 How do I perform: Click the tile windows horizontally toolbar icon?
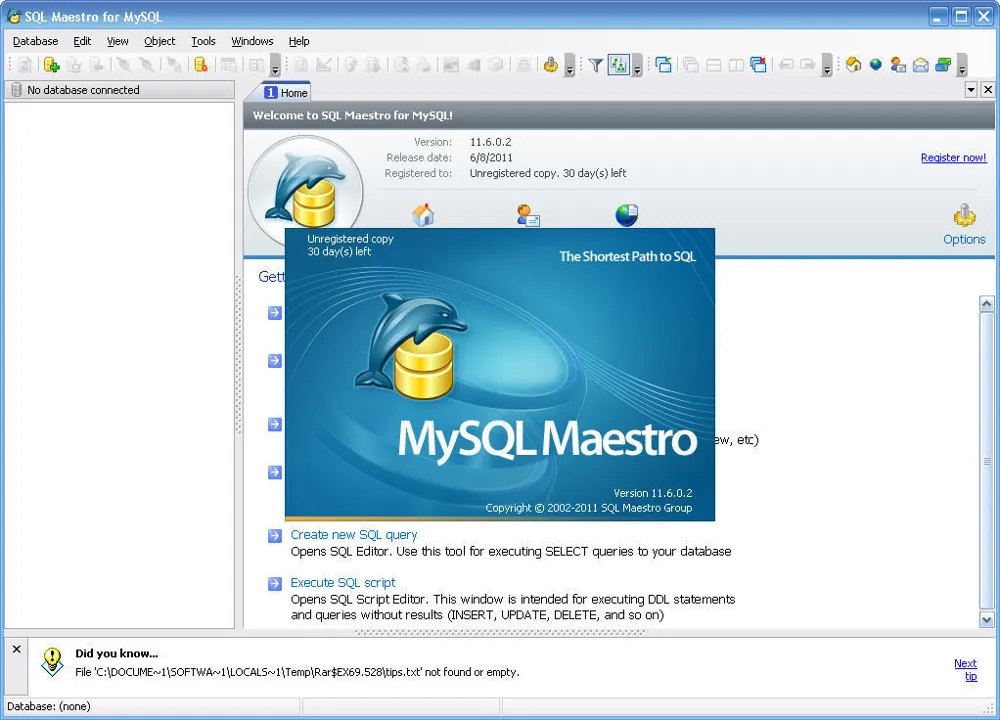[x=714, y=64]
